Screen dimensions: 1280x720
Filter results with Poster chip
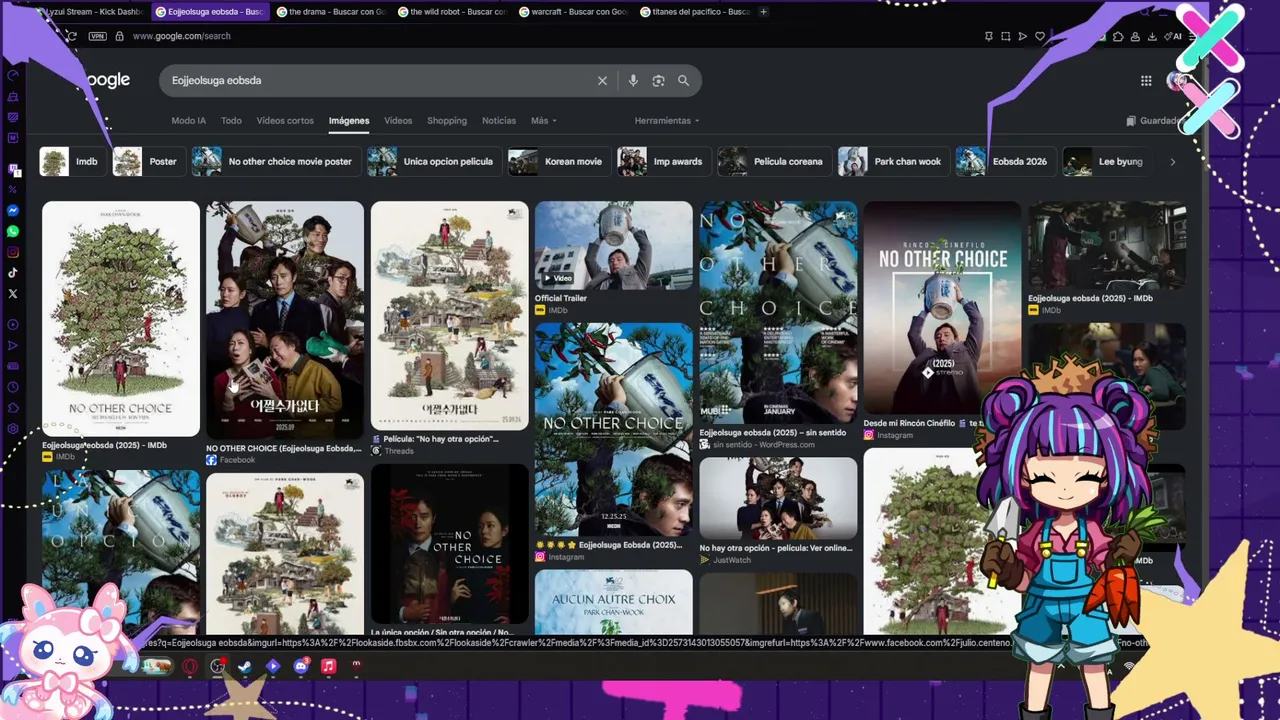(x=149, y=162)
